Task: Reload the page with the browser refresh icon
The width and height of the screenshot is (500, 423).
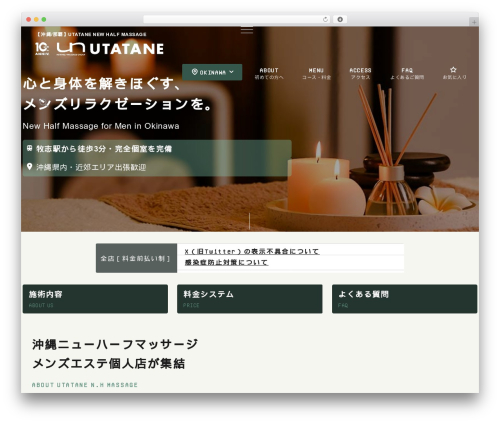Action: tap(325, 19)
